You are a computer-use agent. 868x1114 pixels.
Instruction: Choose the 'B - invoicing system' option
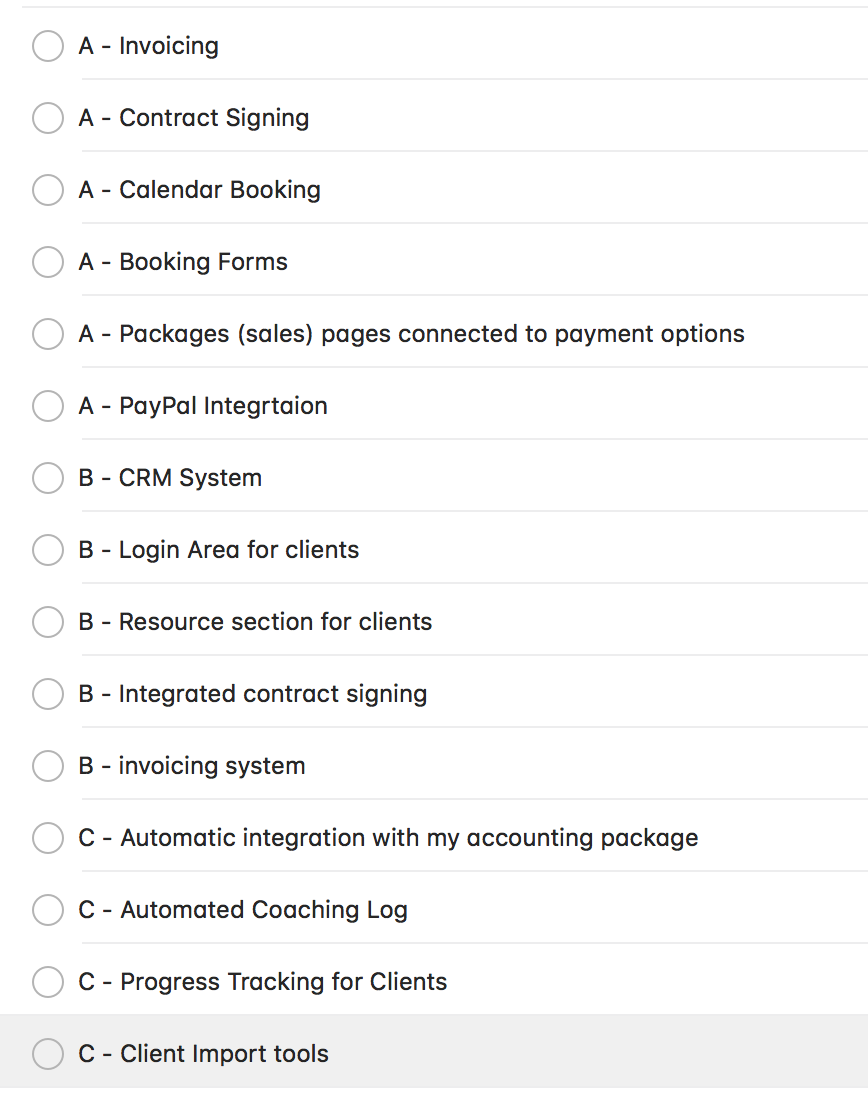coord(48,766)
